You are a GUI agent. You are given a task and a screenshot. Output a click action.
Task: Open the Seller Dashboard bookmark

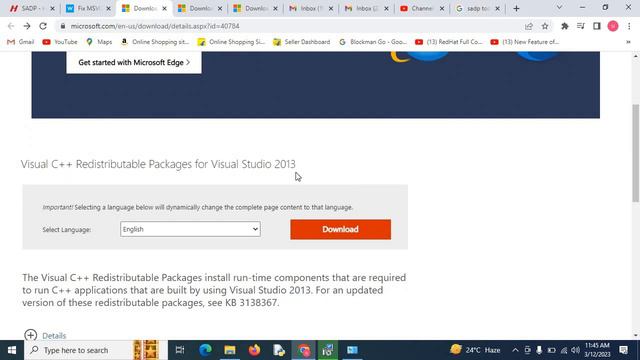pos(302,42)
